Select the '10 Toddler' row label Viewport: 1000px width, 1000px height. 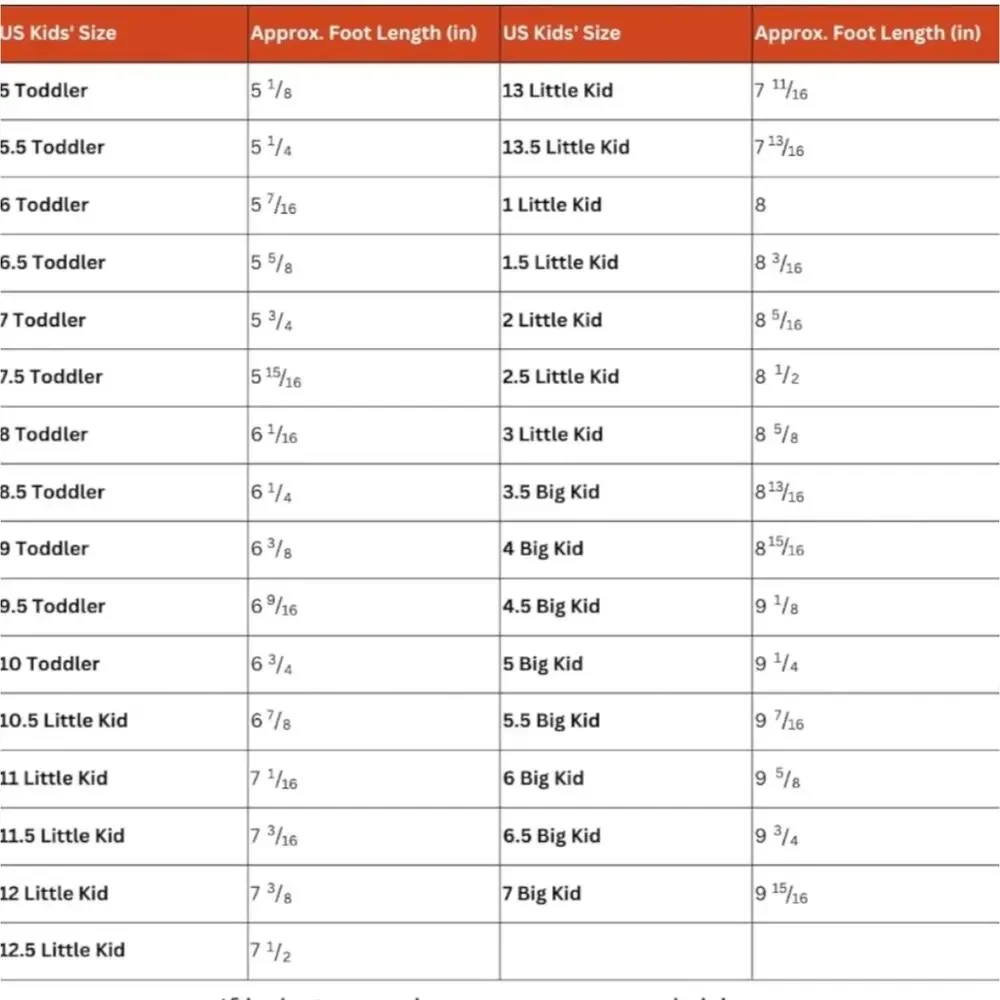point(50,663)
